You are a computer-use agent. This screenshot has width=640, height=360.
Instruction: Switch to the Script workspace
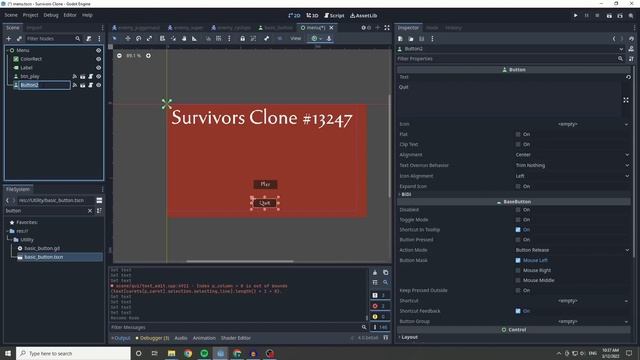coord(334,16)
